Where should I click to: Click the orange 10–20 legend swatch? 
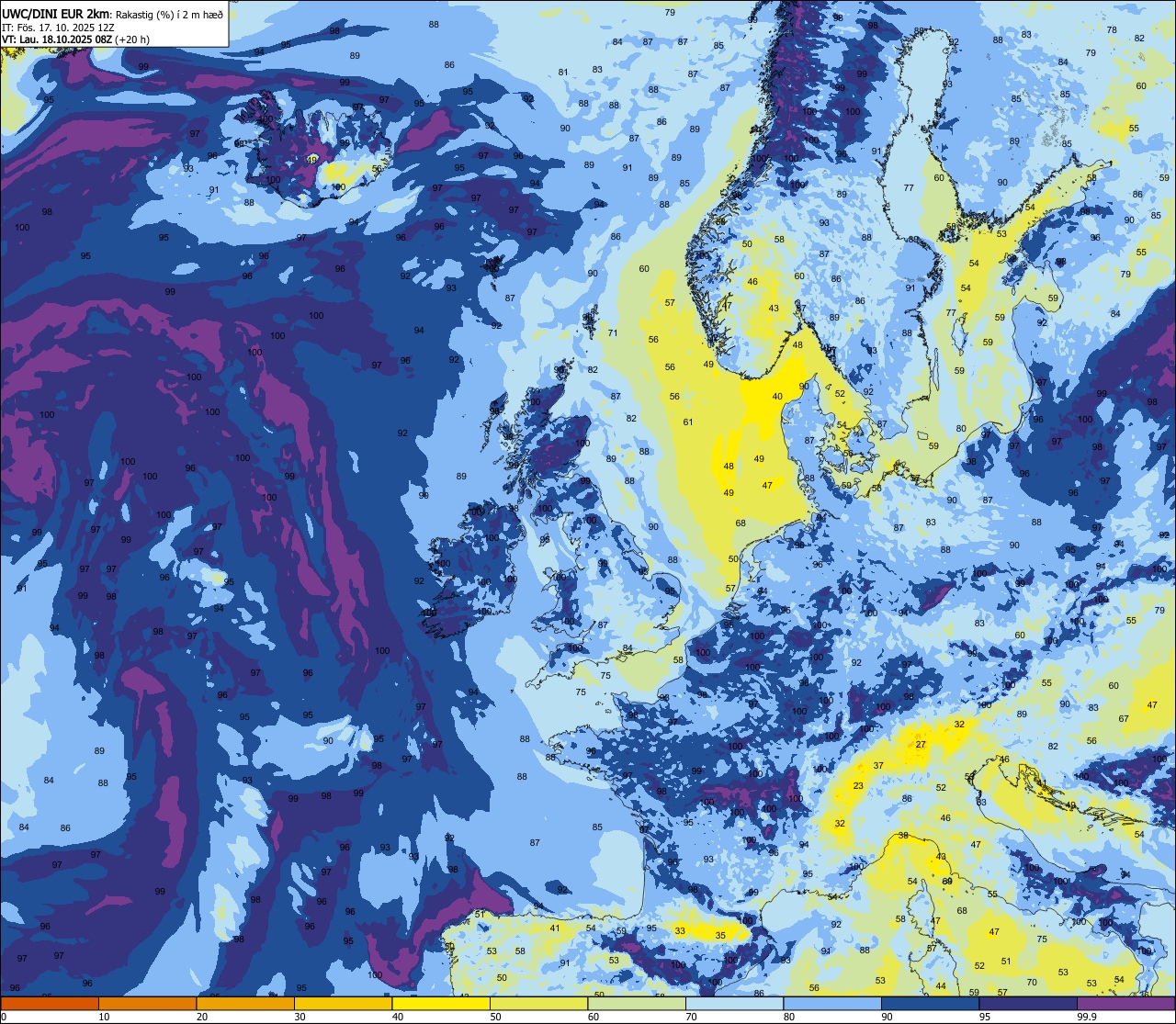pyautogui.click(x=147, y=1003)
